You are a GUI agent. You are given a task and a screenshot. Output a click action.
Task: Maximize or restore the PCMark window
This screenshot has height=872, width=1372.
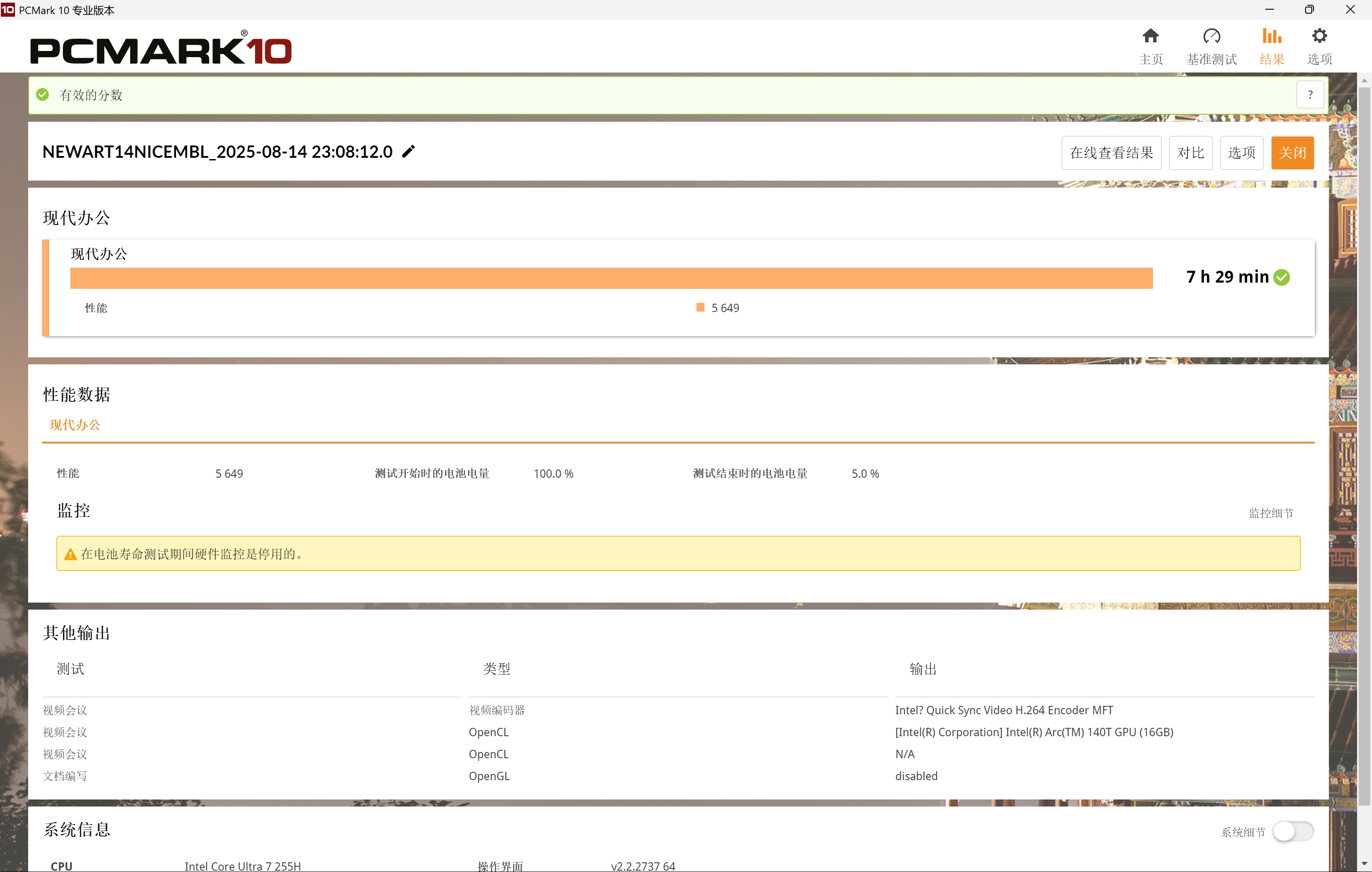(1309, 9)
